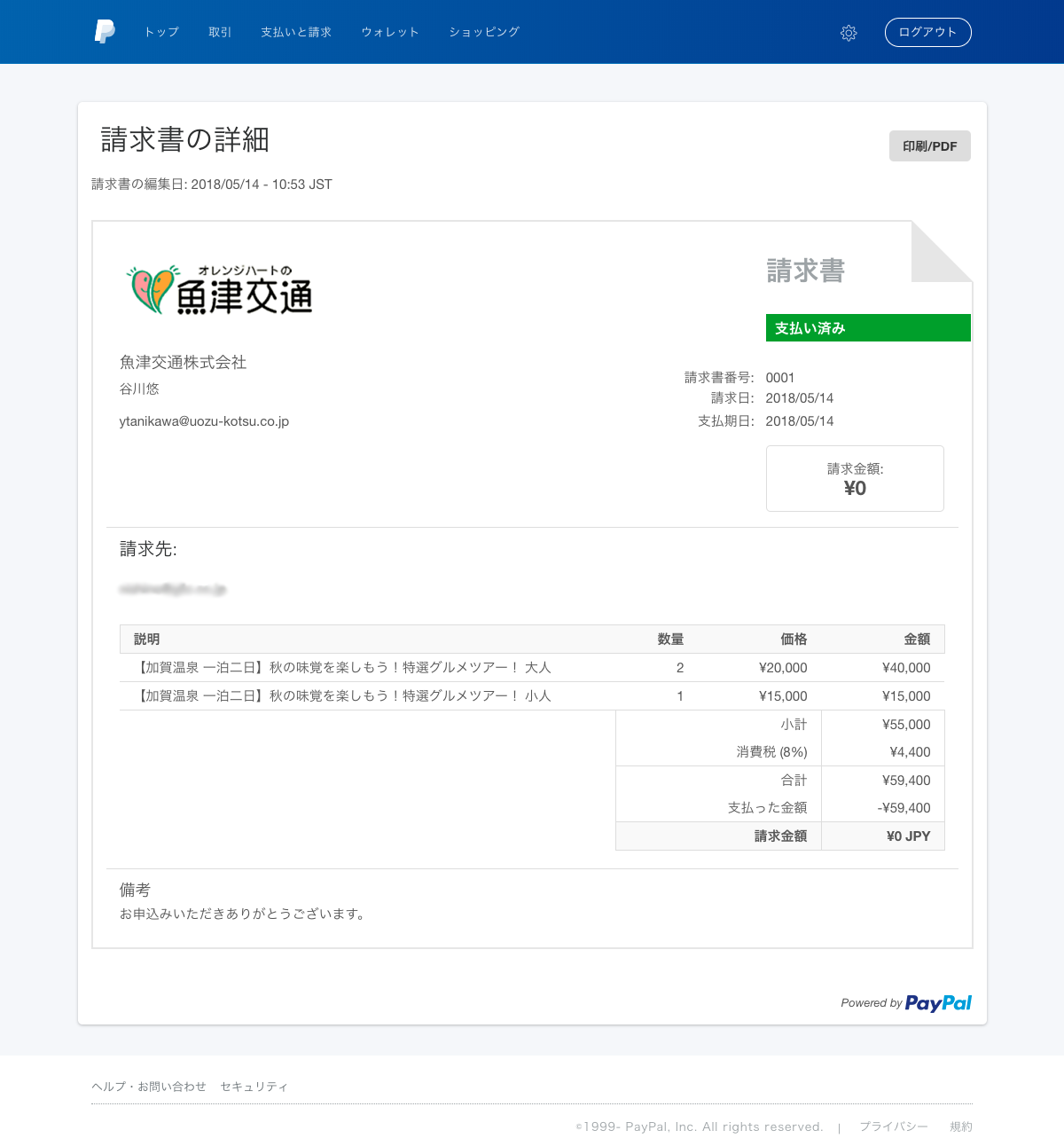Viewport: 1064px width, 1146px height.
Task: Open the ヘルプ・お問い合わせ link
Action: point(149,1087)
